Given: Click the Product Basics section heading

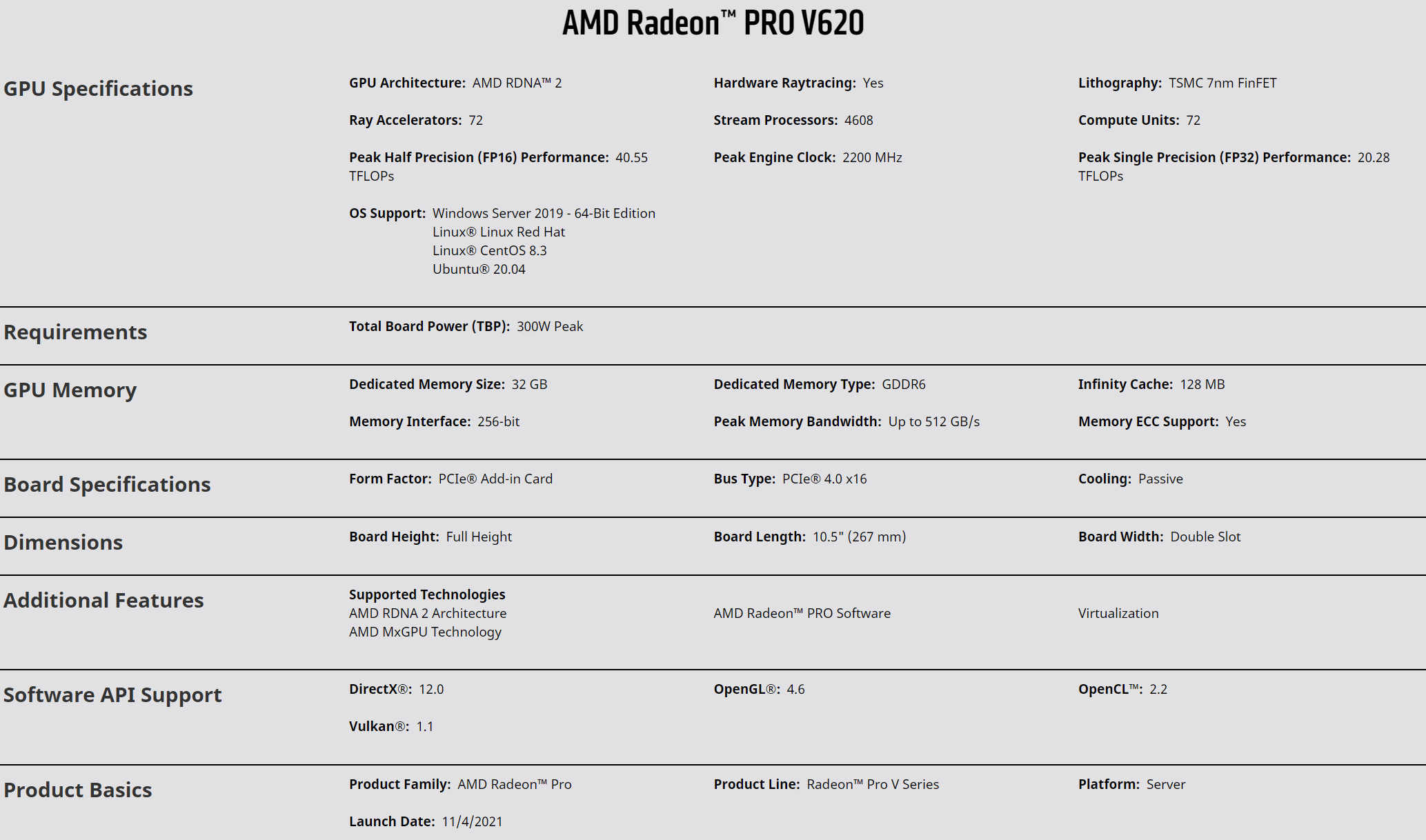Looking at the screenshot, I should pyautogui.click(x=77, y=790).
